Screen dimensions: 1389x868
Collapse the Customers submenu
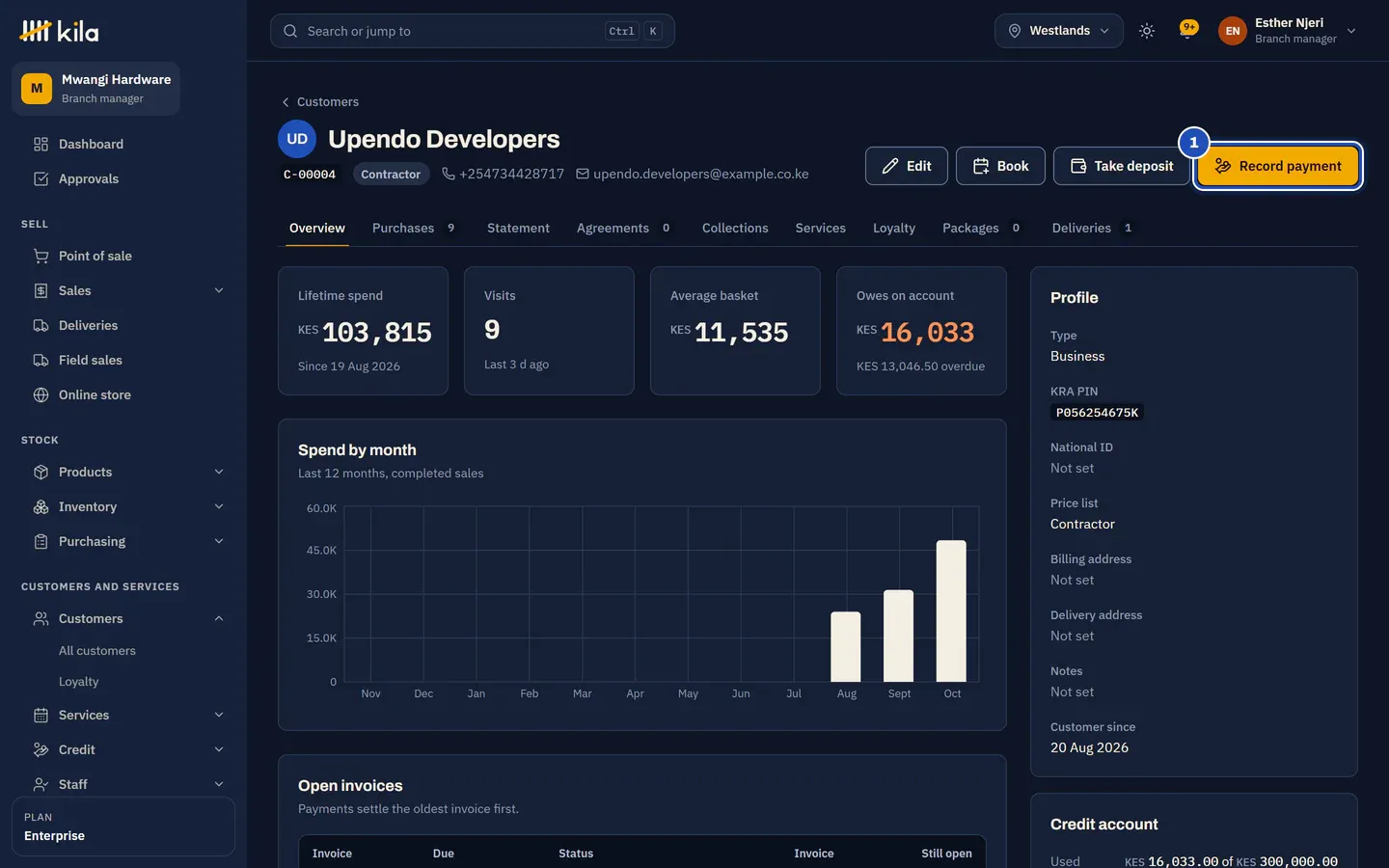pos(219,618)
